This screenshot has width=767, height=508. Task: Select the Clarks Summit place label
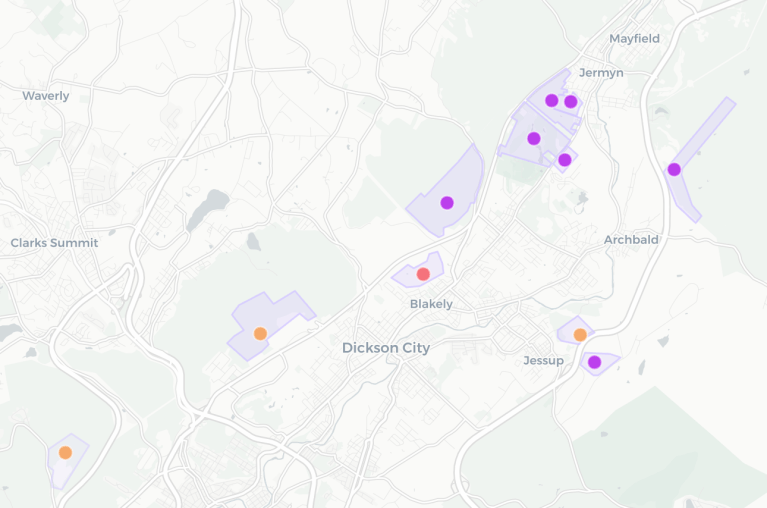pyautogui.click(x=54, y=243)
